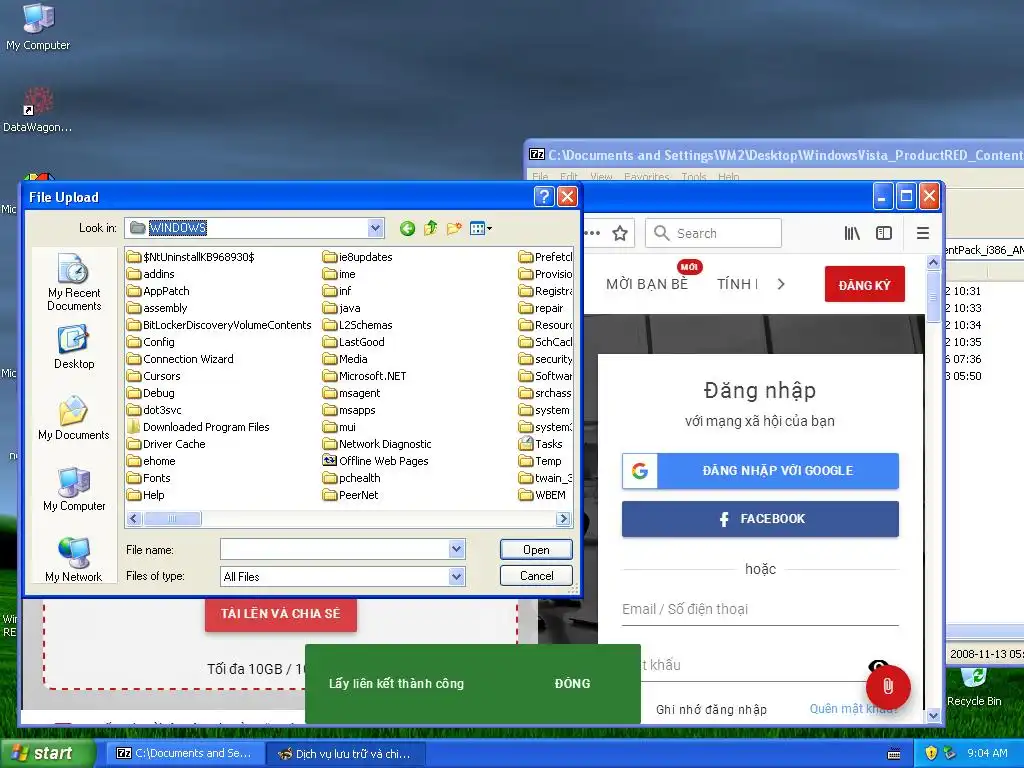The width and height of the screenshot is (1024, 768).
Task: Select the Network Diagnostic folder
Action: [x=377, y=444]
